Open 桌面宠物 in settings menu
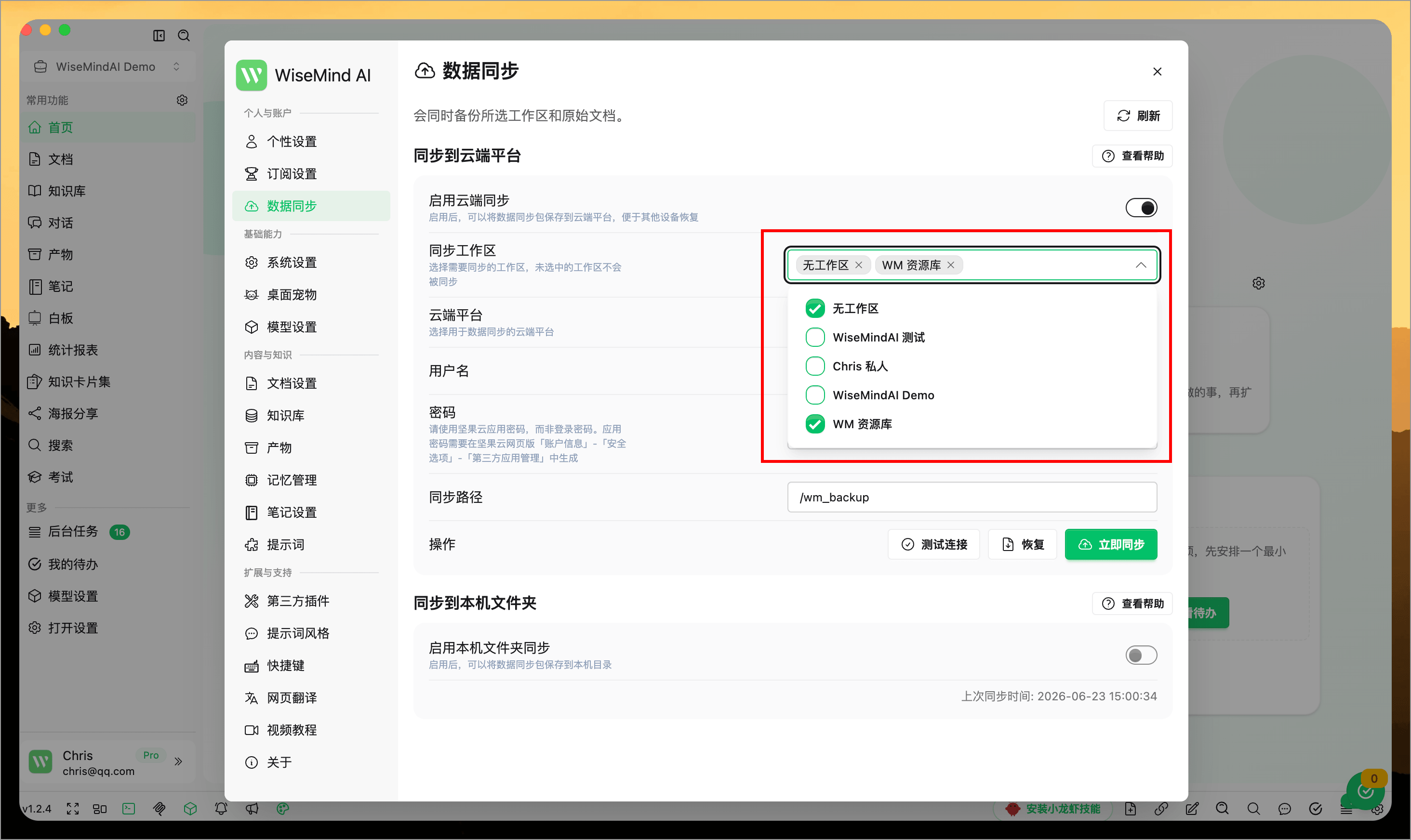The height and width of the screenshot is (840, 1411). click(311, 295)
